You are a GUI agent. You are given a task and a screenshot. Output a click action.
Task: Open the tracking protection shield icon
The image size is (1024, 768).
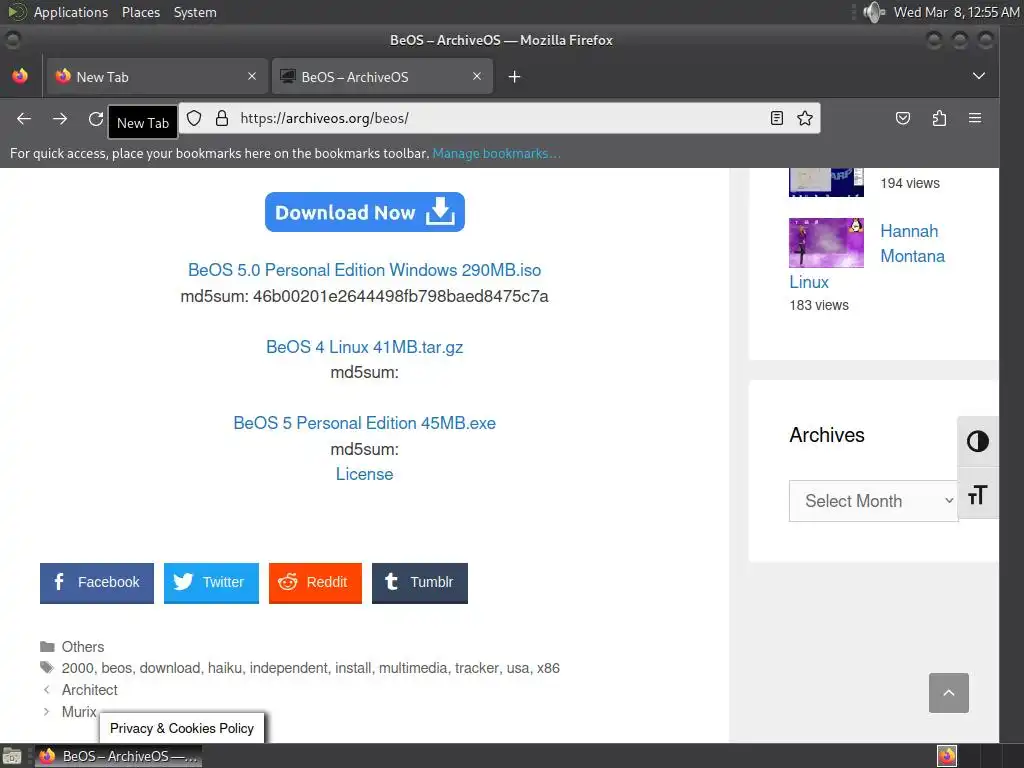click(194, 118)
